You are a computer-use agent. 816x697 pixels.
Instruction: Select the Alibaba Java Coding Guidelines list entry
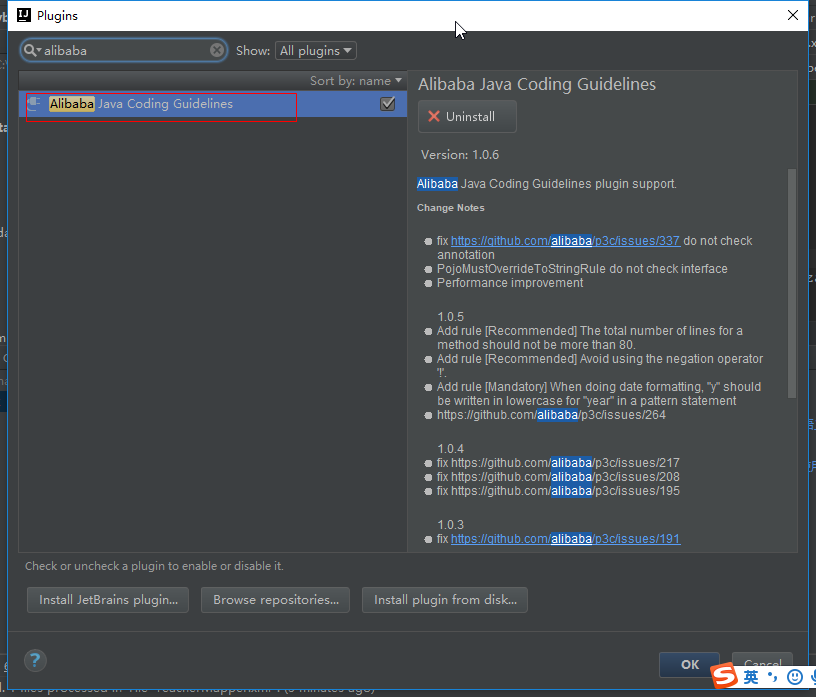[x=160, y=103]
